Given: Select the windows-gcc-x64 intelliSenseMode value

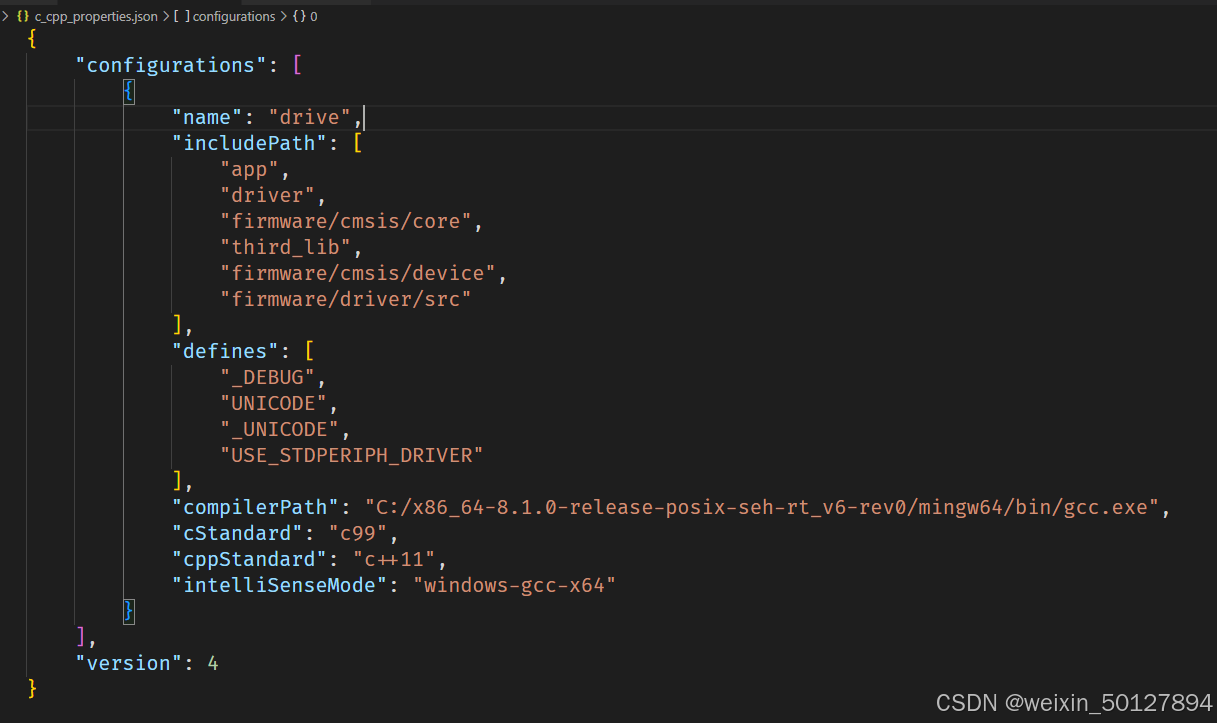Looking at the screenshot, I should click(x=515, y=585).
